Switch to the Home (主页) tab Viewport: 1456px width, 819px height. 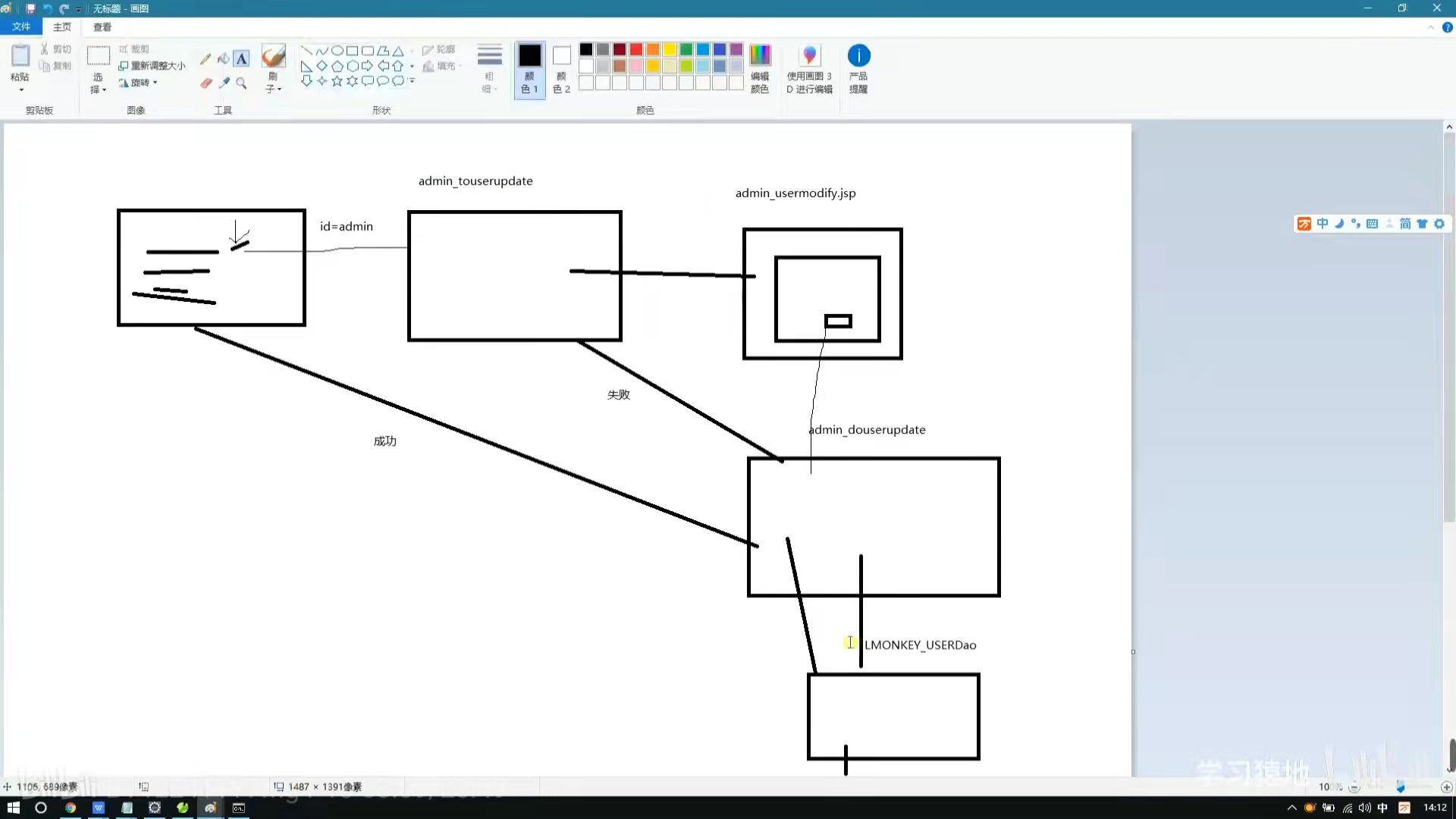click(62, 27)
